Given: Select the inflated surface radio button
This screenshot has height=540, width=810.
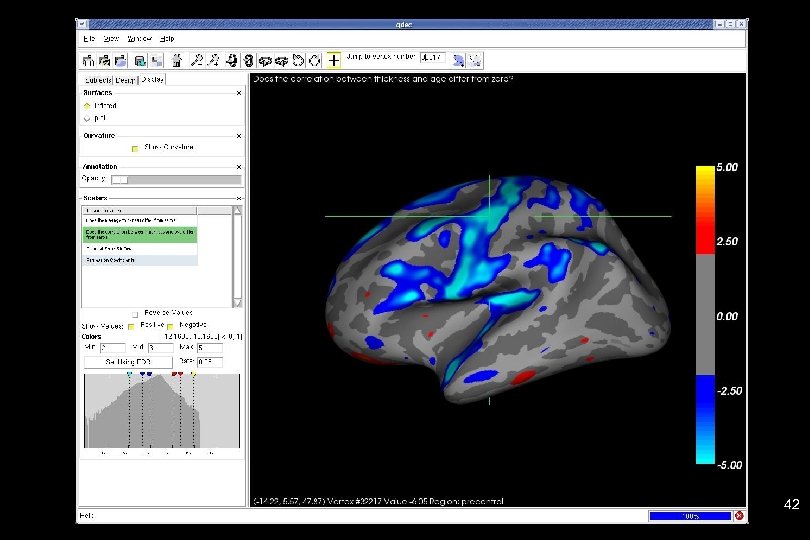Looking at the screenshot, I should 87,105.
